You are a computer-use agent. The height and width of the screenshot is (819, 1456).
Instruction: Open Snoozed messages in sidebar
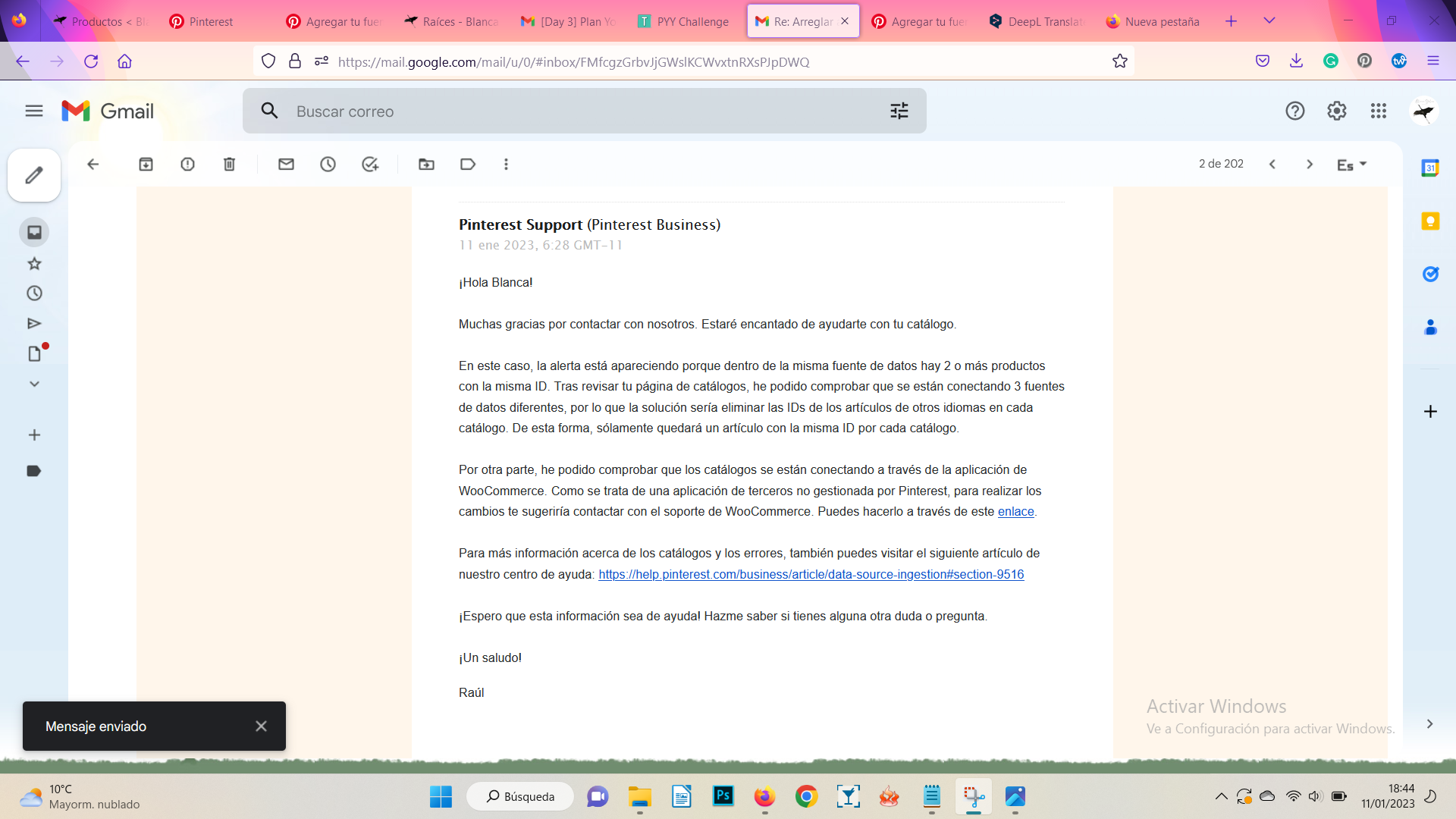(x=34, y=293)
